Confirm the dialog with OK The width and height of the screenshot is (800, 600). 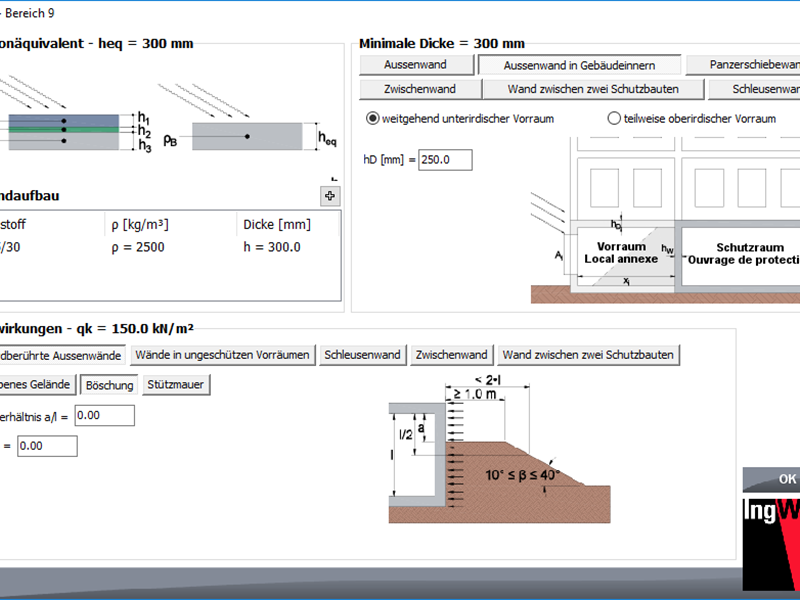coord(786,479)
